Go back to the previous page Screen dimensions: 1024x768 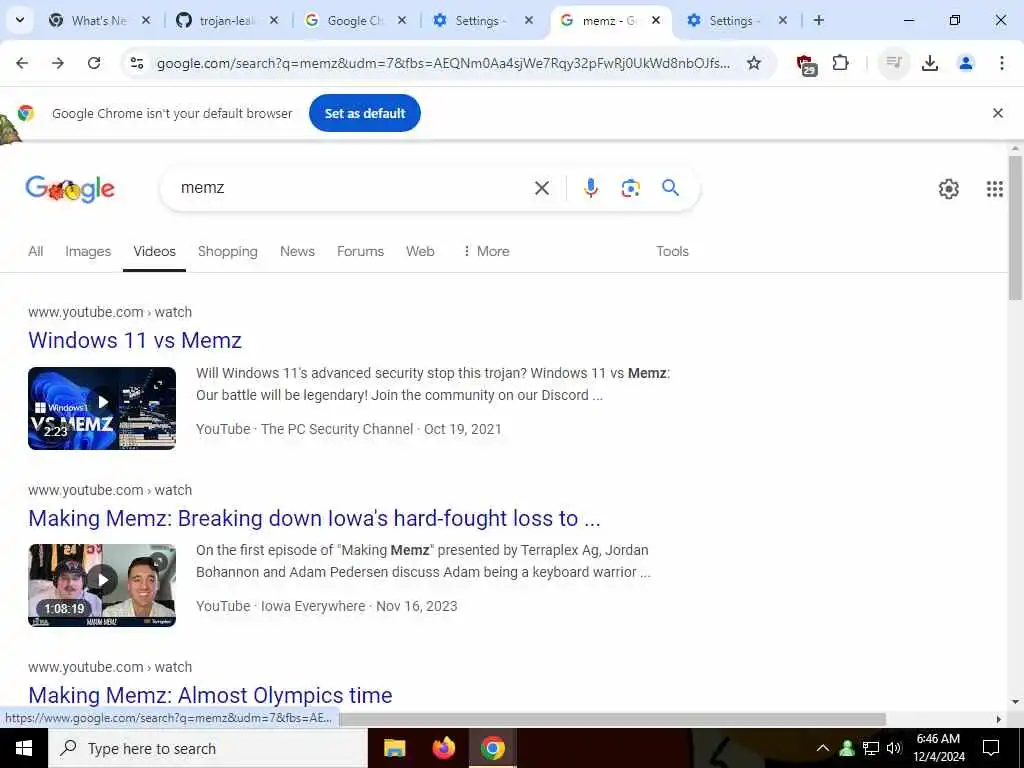click(22, 63)
